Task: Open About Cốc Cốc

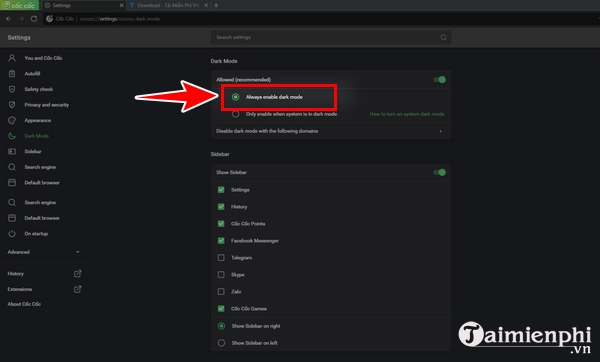Action: (x=24, y=304)
